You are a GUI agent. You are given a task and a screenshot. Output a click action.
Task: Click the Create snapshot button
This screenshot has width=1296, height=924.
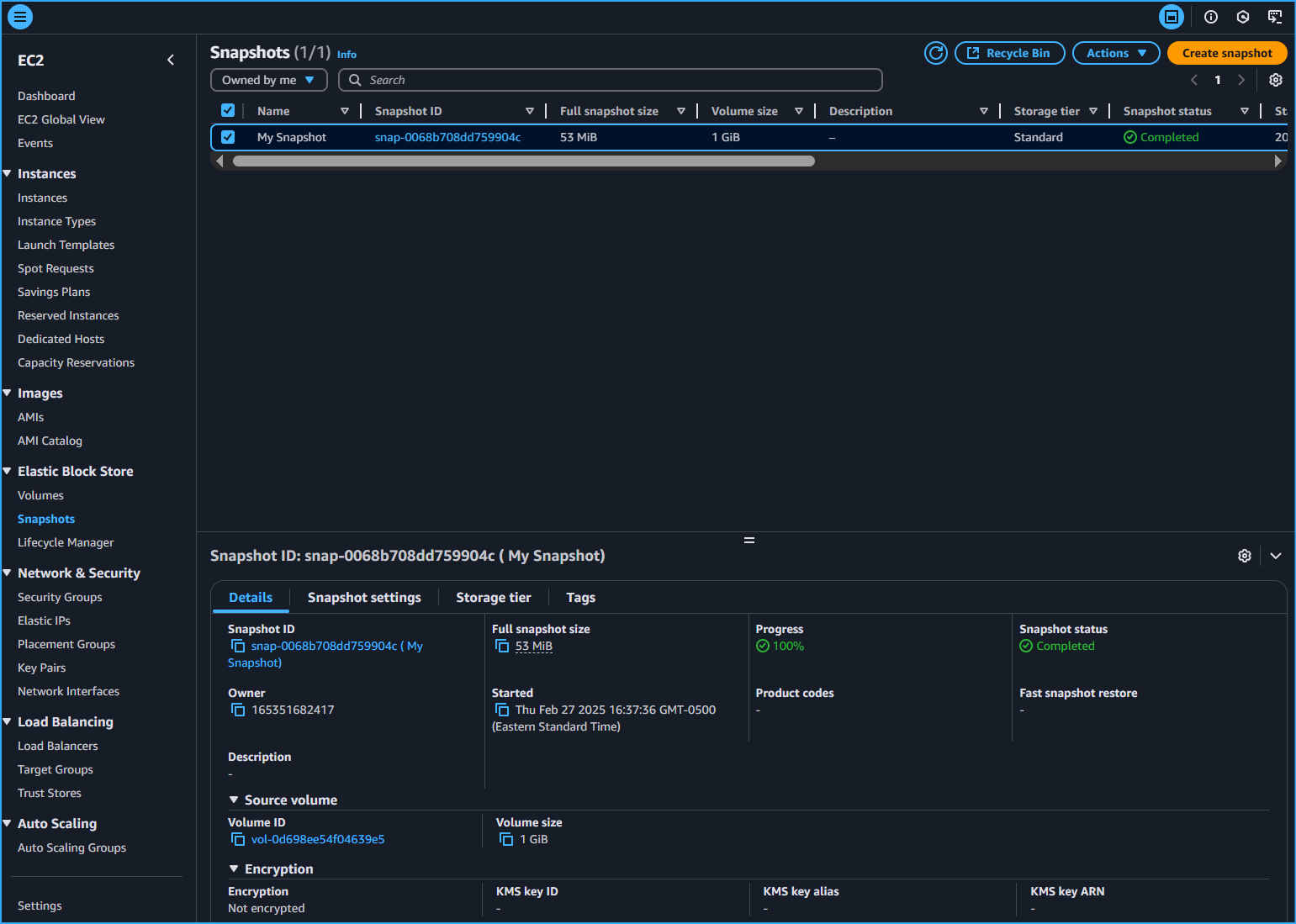1226,53
